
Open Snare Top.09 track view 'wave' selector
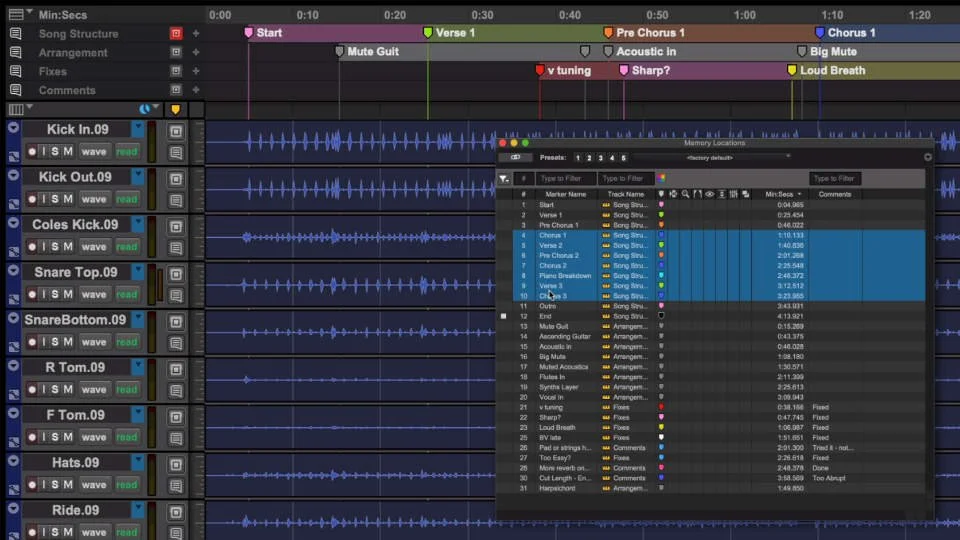click(x=94, y=294)
